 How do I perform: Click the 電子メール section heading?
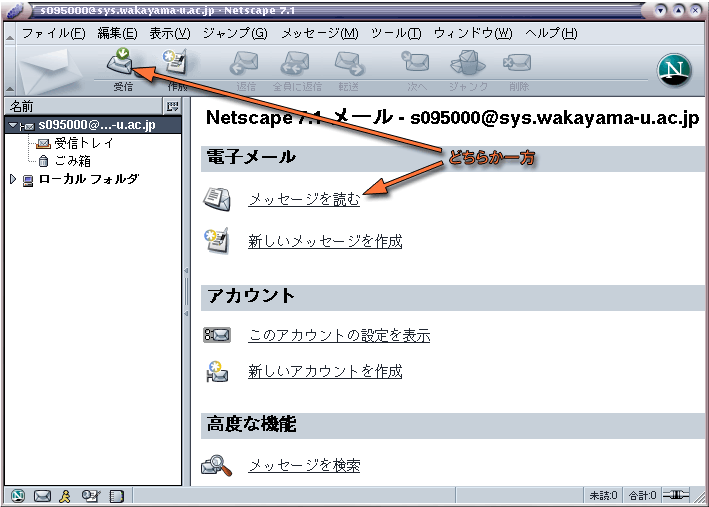pos(251,157)
